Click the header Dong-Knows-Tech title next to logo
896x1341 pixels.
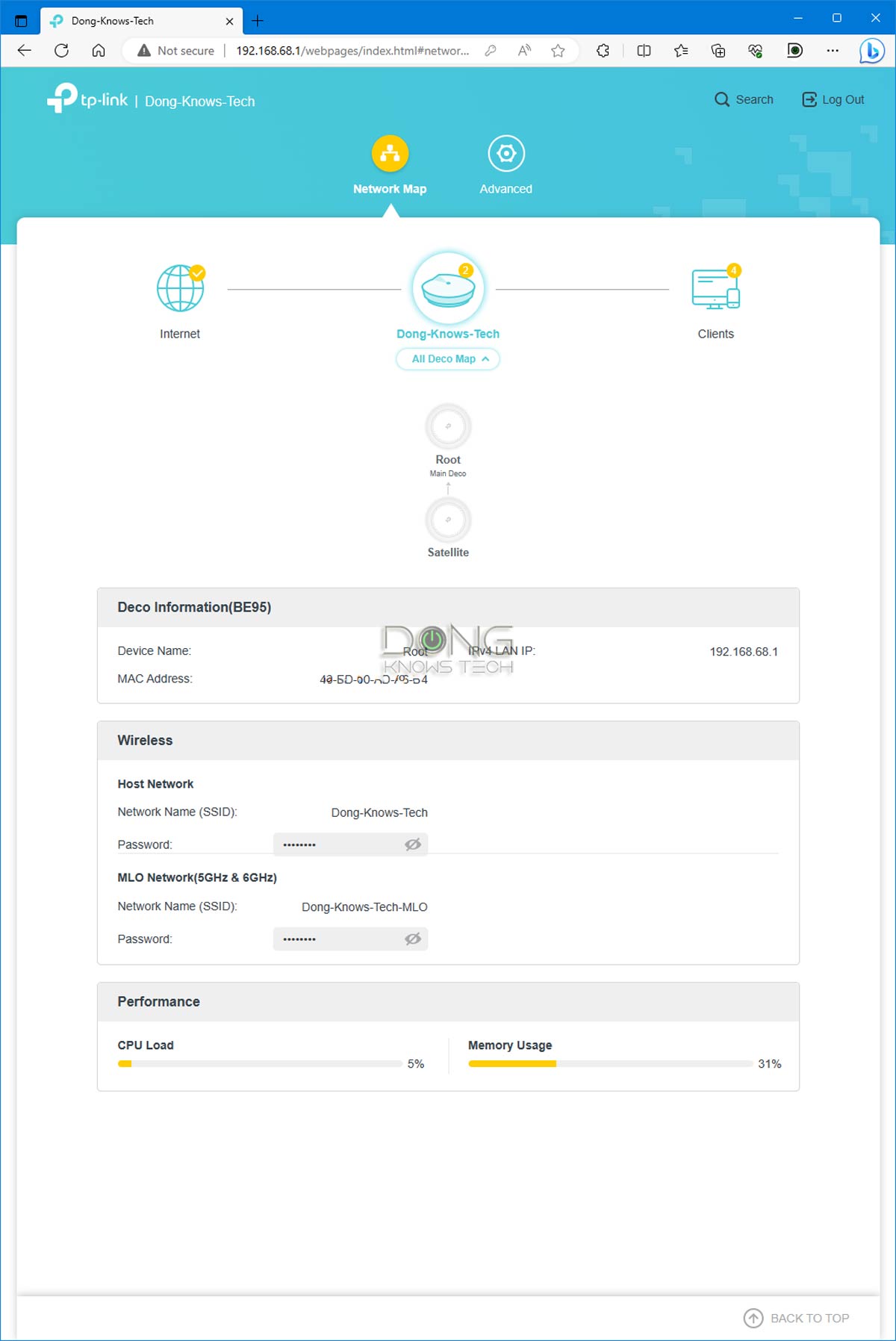199,101
